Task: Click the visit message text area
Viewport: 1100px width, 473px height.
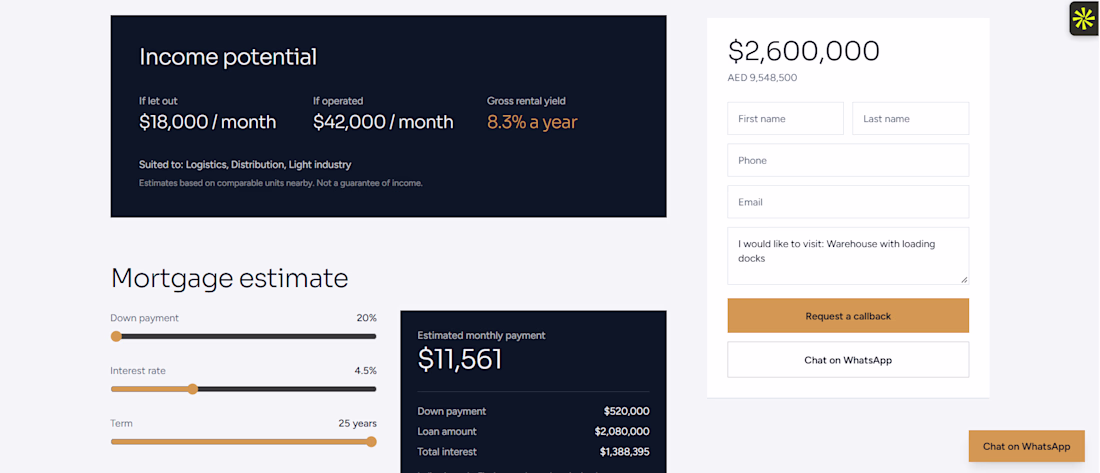Action: pos(848,255)
